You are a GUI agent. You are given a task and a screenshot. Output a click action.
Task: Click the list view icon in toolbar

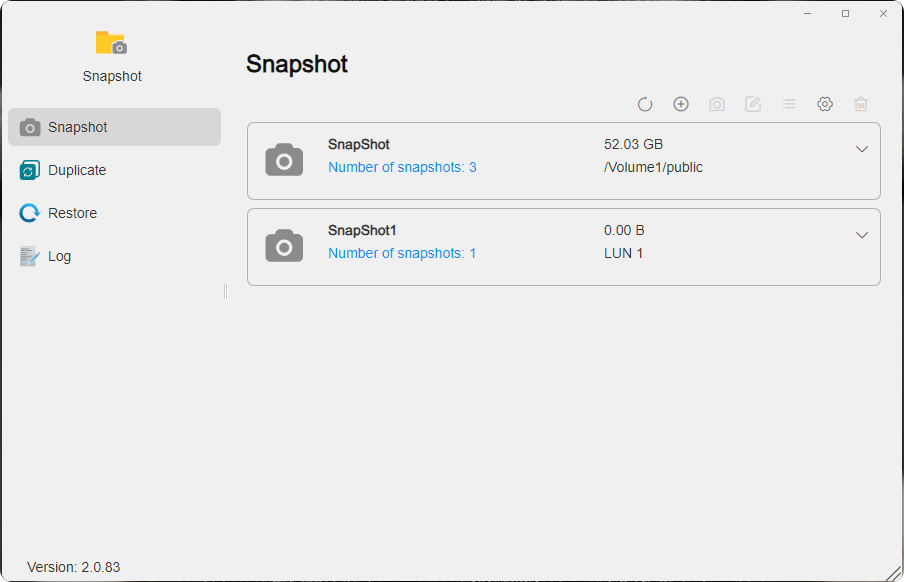[x=789, y=103]
